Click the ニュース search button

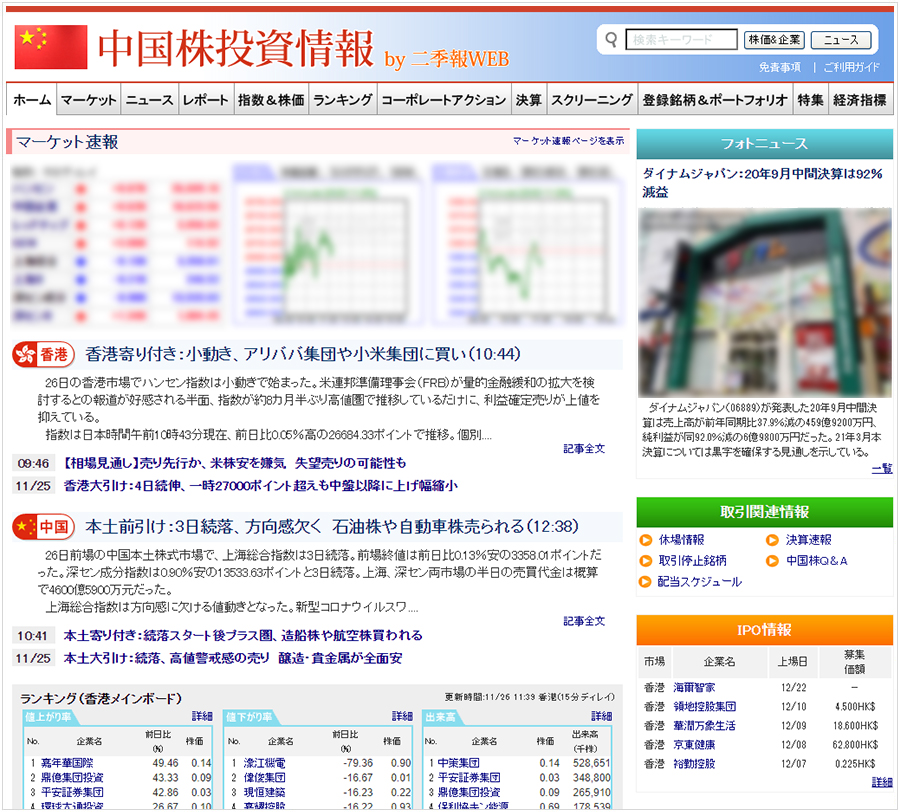pos(841,40)
